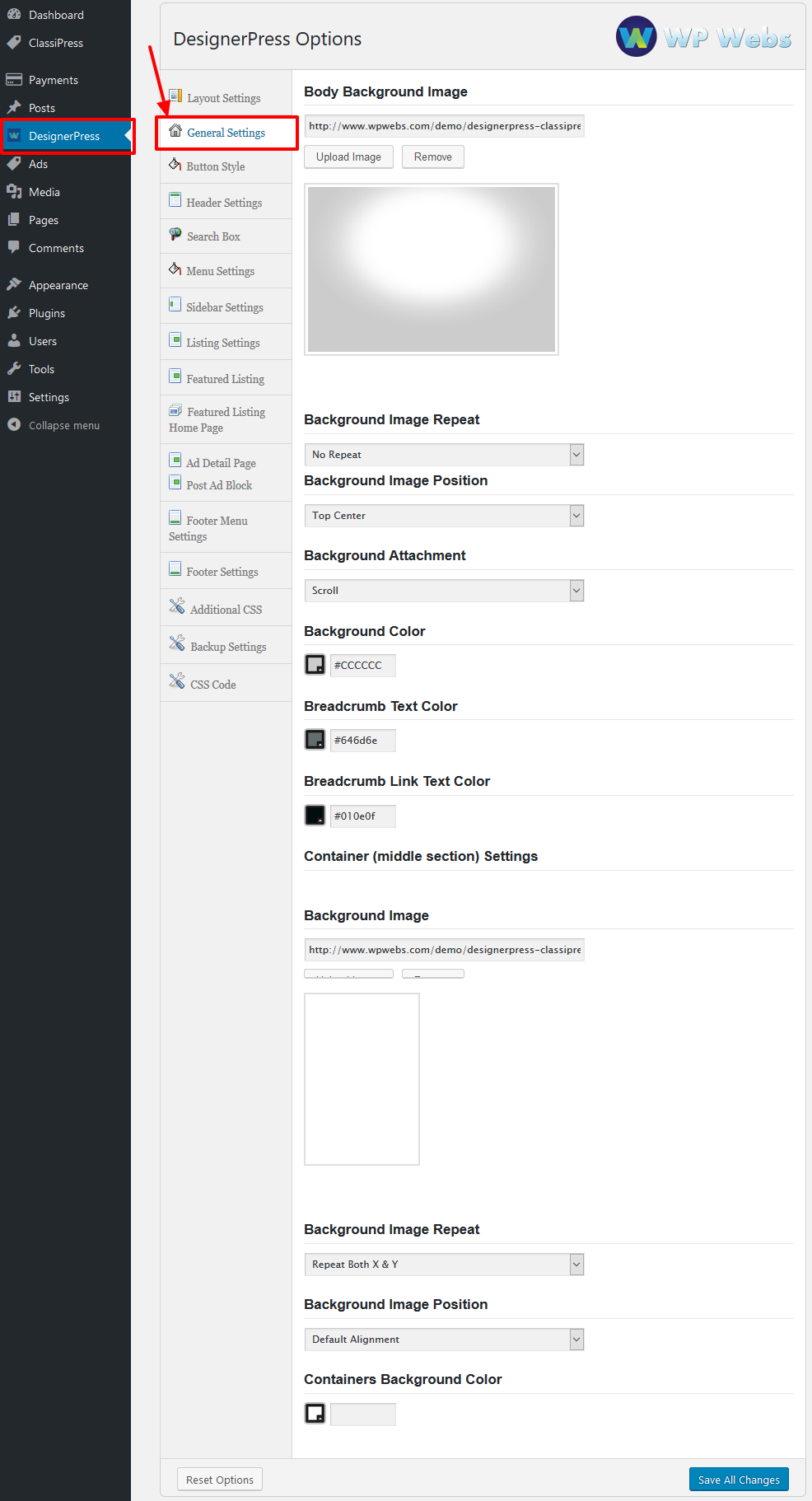
Task: Click the #010e0f color value field
Action: [x=362, y=816]
